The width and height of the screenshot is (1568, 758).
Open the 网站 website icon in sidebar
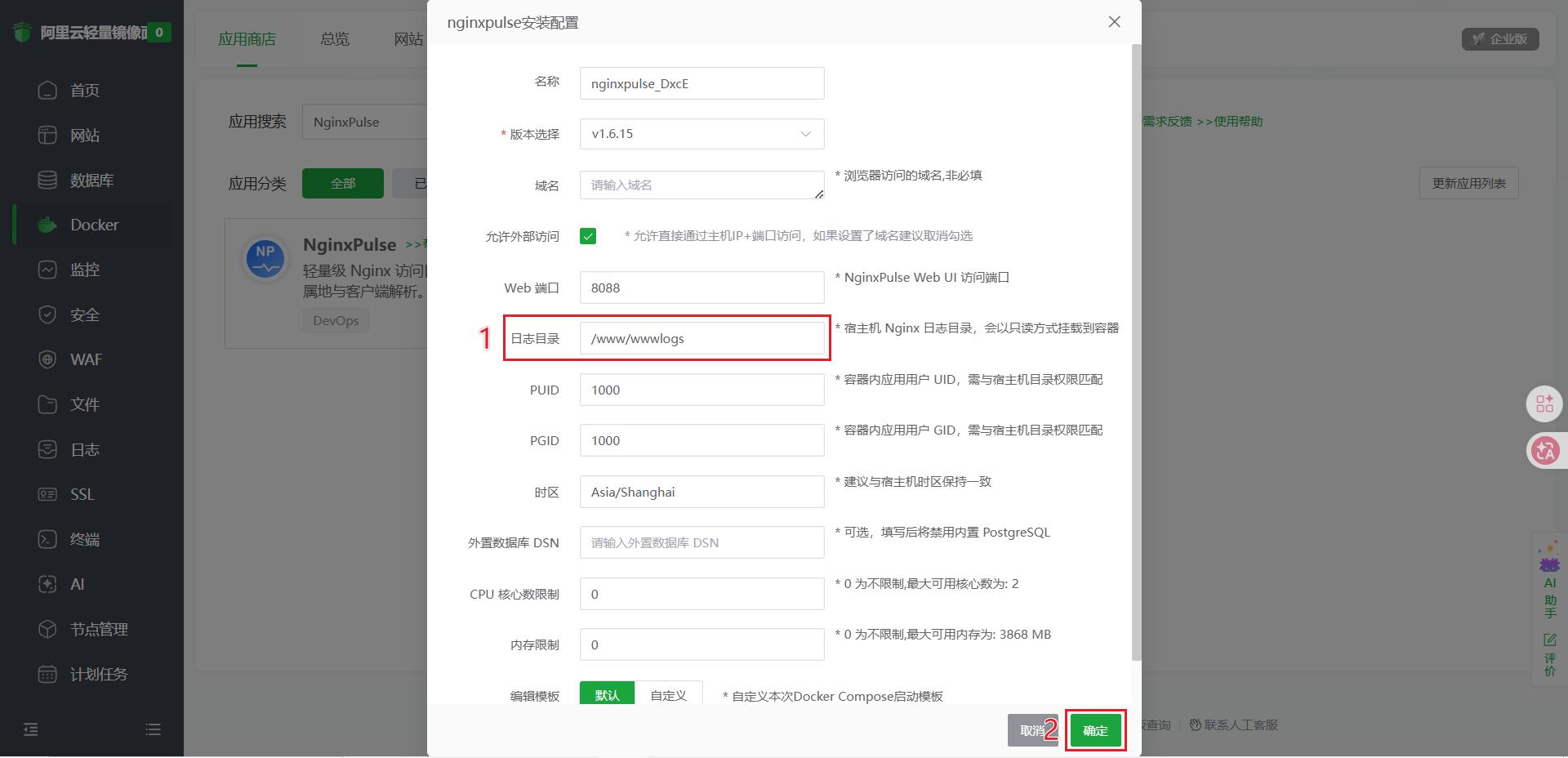point(47,135)
